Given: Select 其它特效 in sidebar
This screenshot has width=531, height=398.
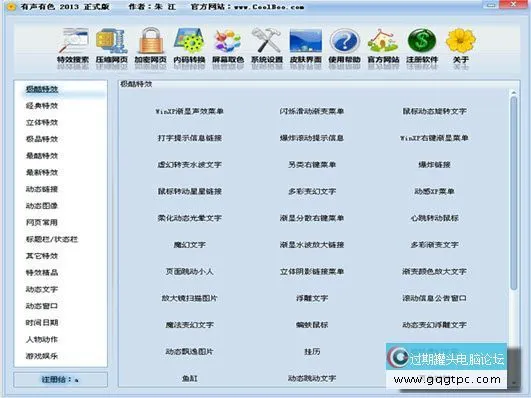Looking at the screenshot, I should tap(42, 256).
